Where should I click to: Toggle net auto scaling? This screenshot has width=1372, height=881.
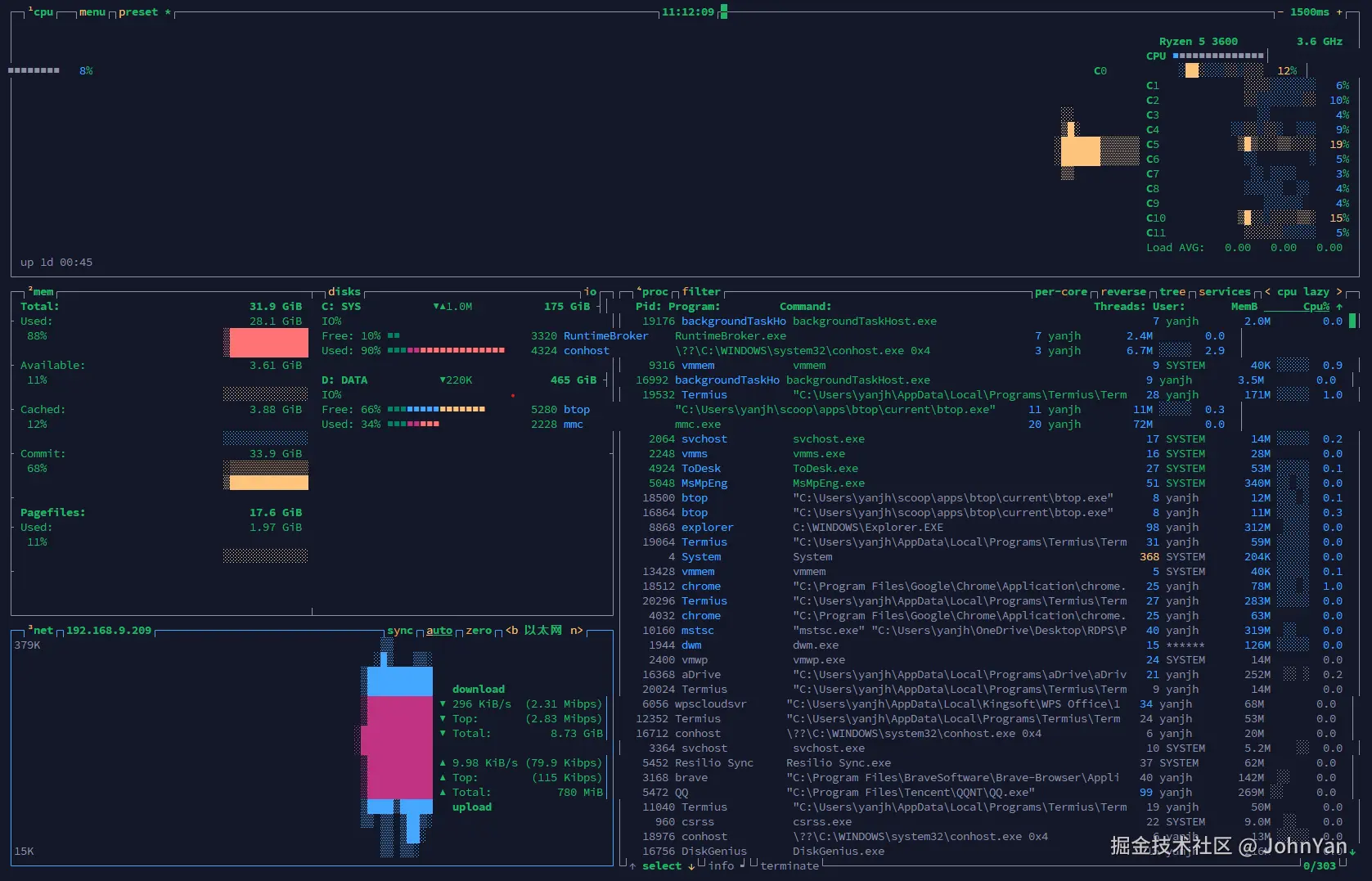[439, 631]
